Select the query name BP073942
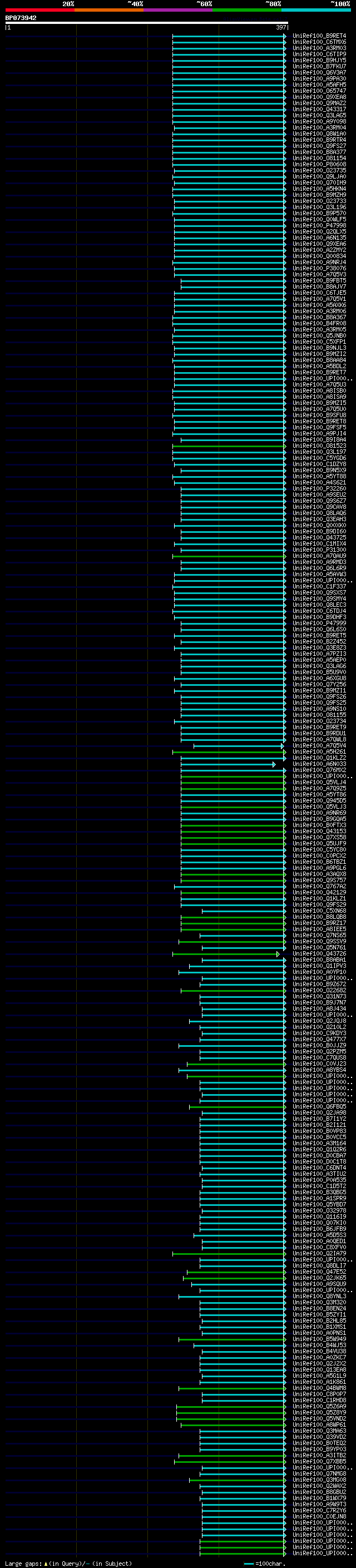Screen dimensions: 356x1568 [21, 18]
